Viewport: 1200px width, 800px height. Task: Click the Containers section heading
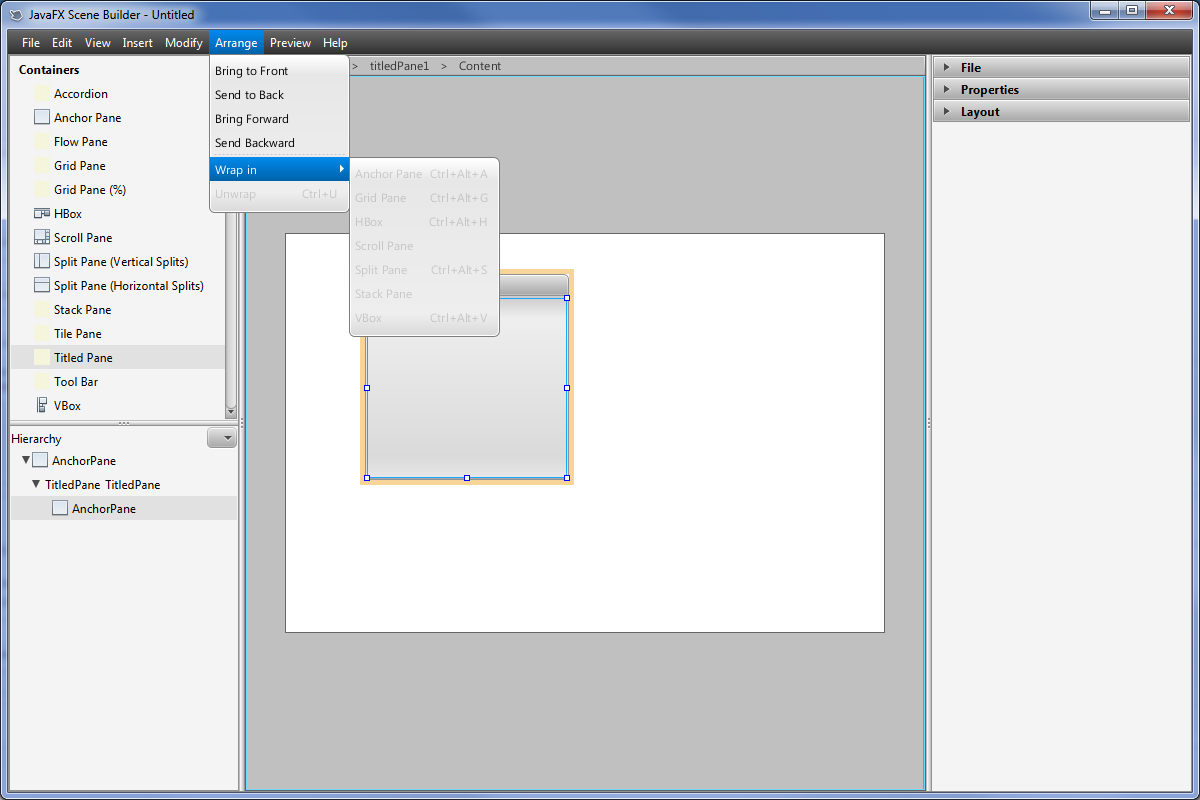[49, 70]
